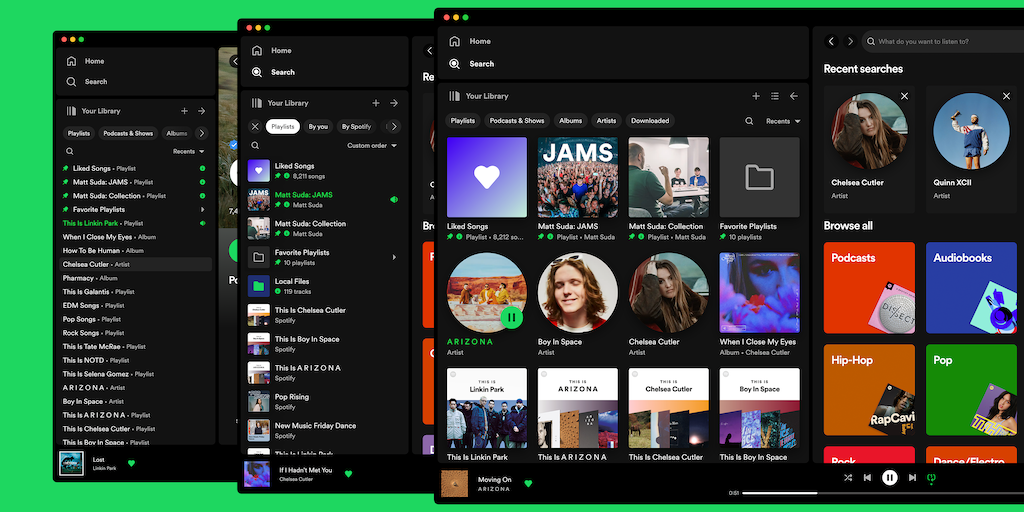Click Home in the middle window
This screenshot has height=512, width=1024.
pos(271,50)
